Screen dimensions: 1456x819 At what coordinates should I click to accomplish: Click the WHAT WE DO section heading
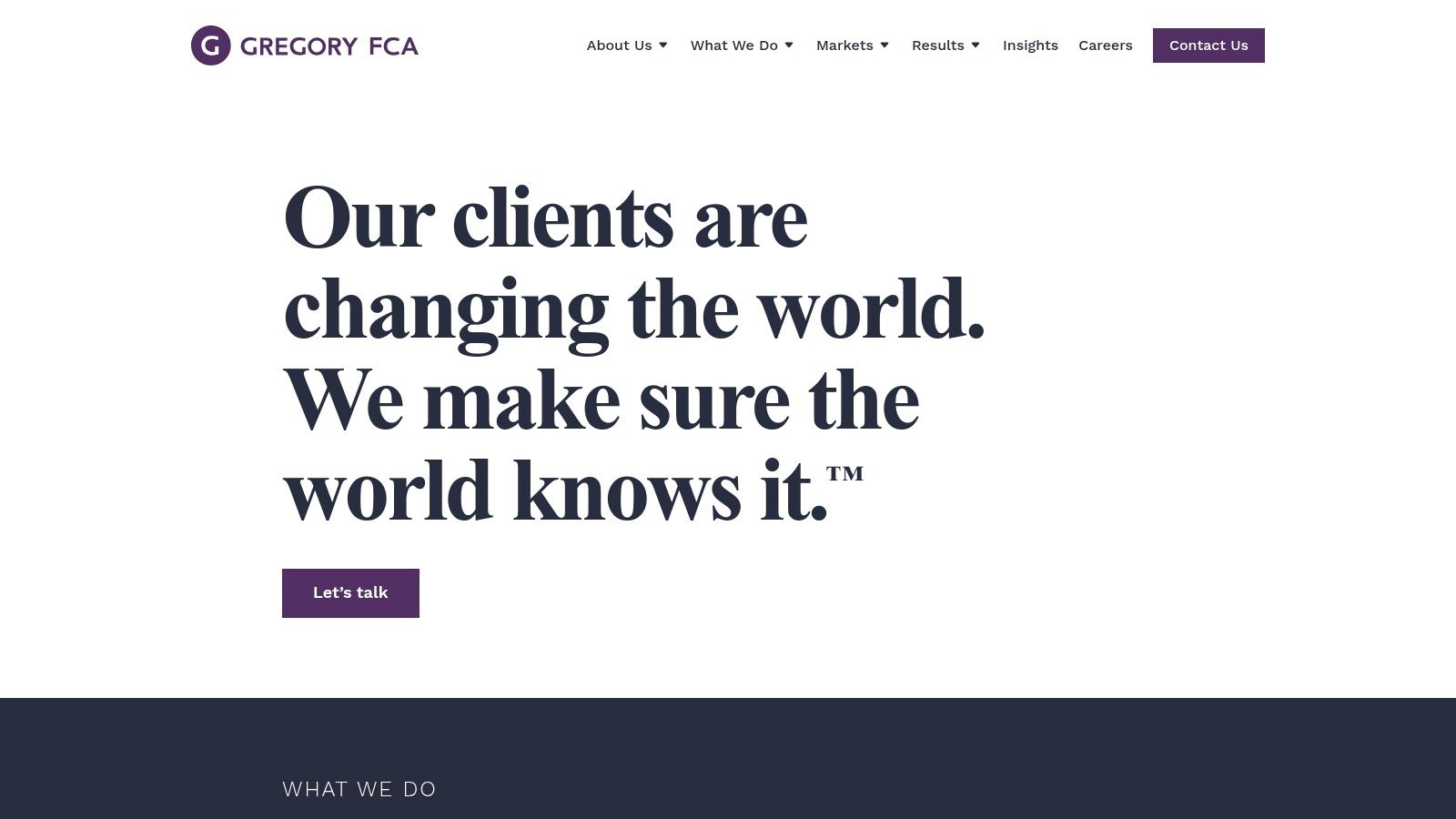pos(359,790)
